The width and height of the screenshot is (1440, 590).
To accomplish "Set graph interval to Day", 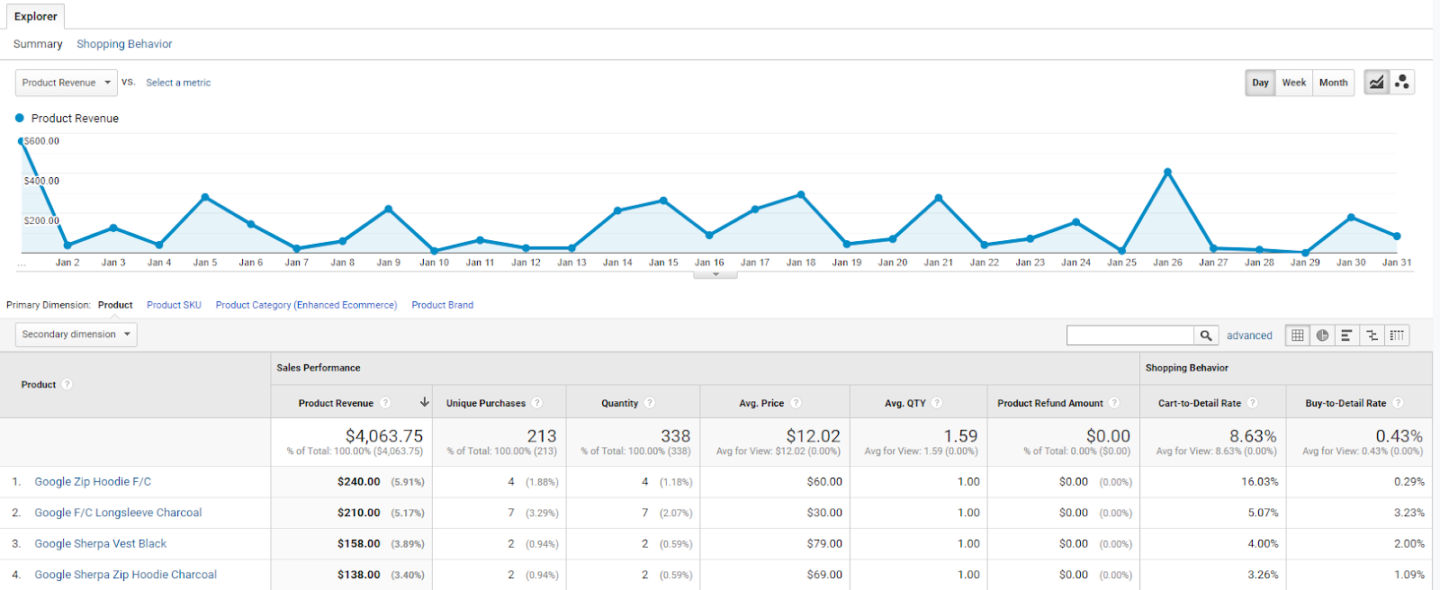I will pos(1260,83).
